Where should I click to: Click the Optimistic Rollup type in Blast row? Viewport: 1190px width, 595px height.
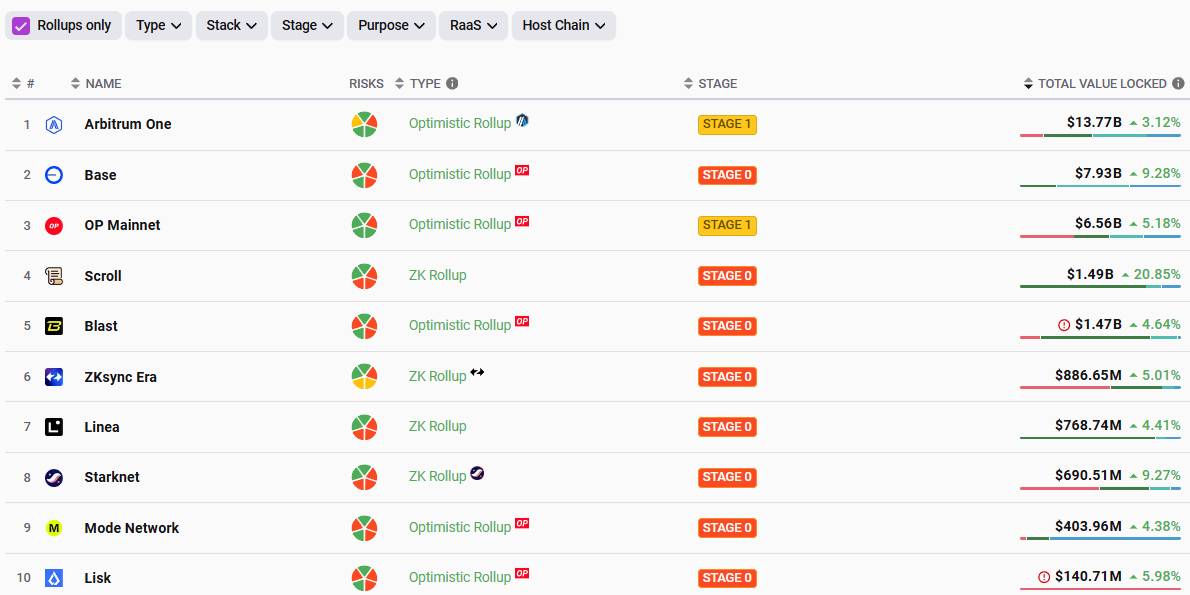pyautogui.click(x=460, y=326)
